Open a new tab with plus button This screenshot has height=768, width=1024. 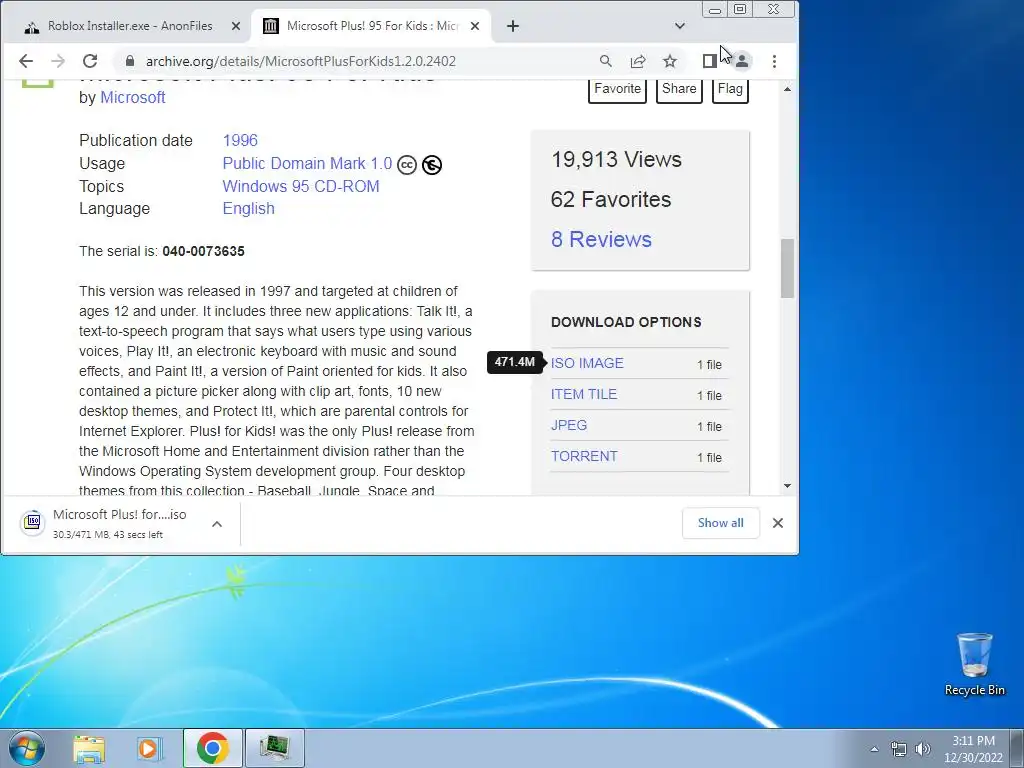[513, 26]
